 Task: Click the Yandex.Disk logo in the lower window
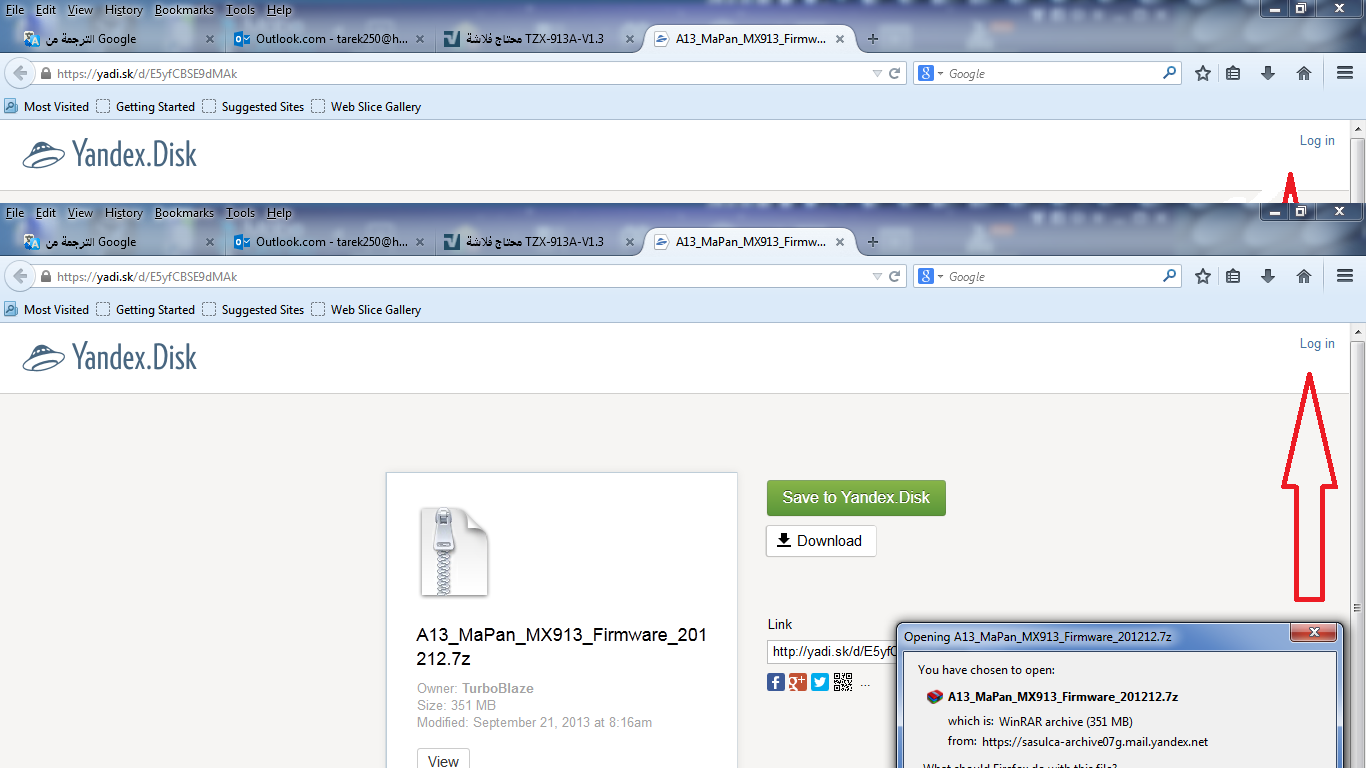click(x=110, y=357)
